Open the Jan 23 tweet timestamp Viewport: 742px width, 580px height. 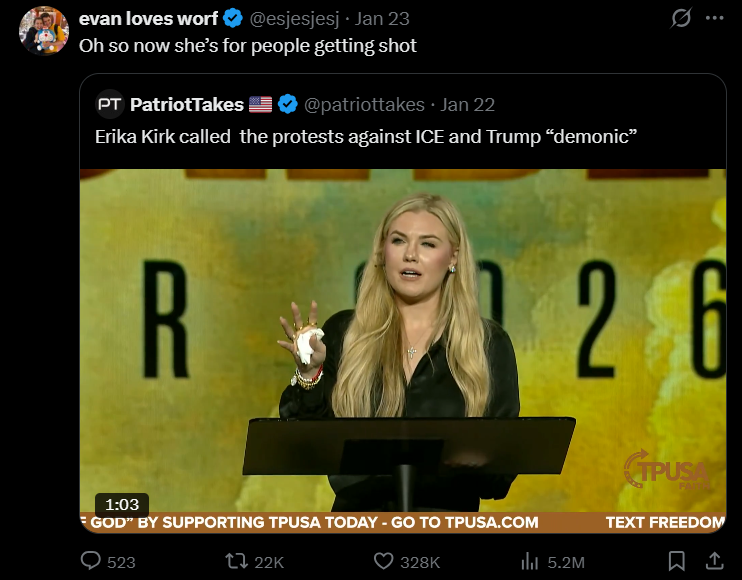382,19
